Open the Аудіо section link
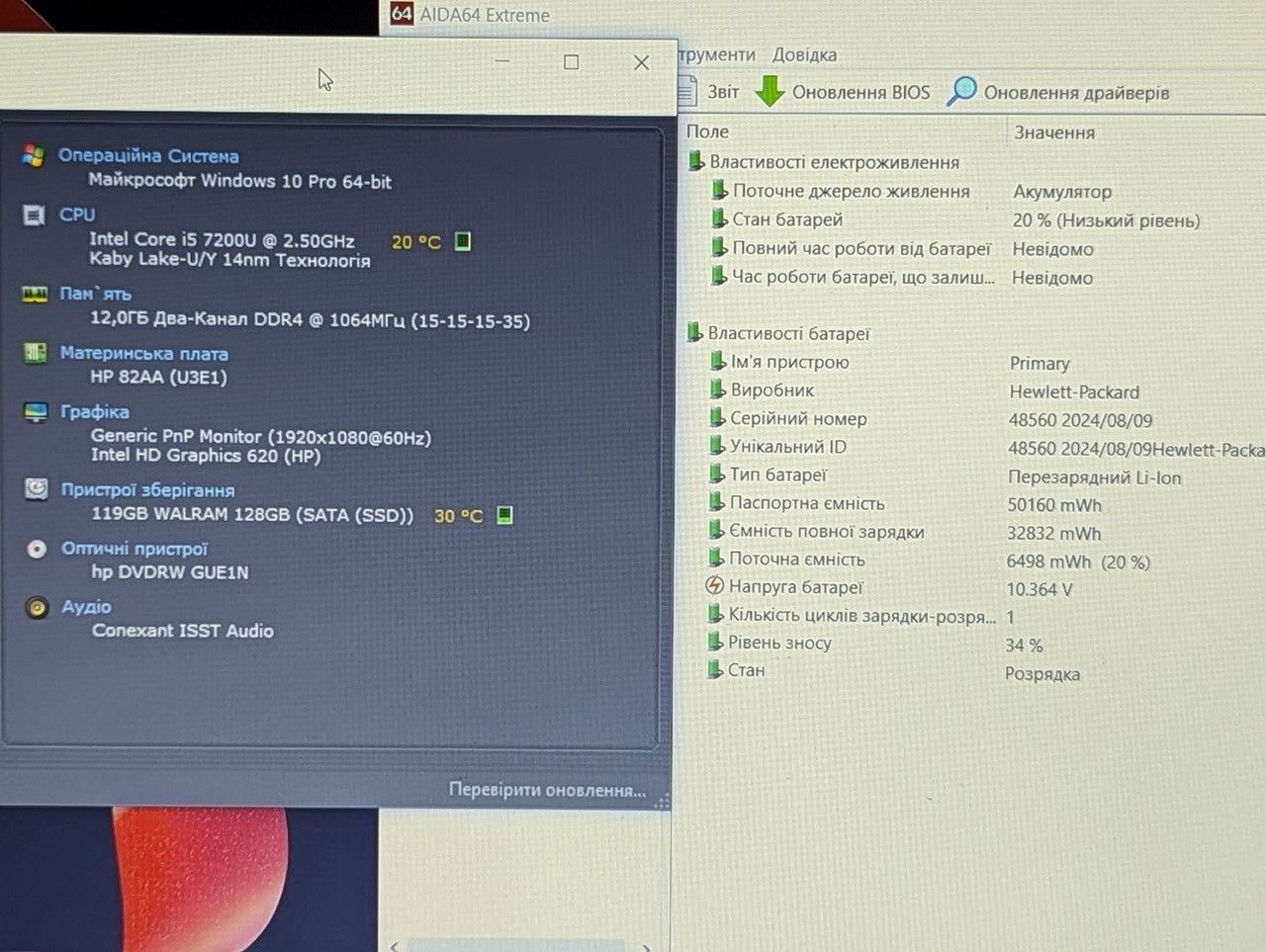 (87, 607)
